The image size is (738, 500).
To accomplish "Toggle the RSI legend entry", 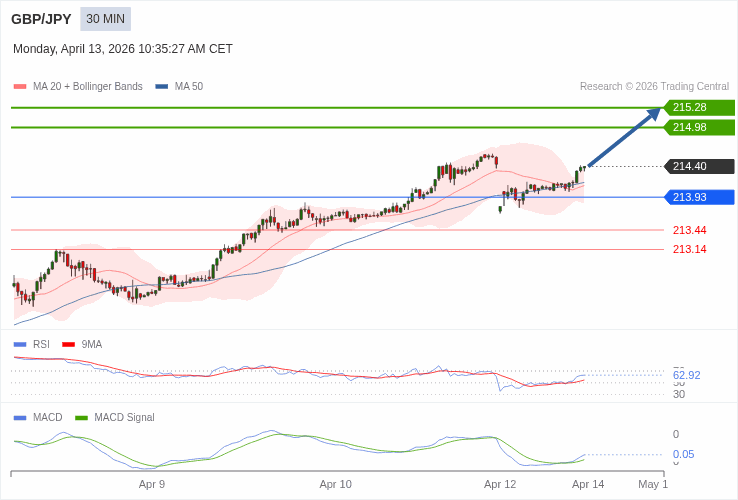I will [41, 344].
